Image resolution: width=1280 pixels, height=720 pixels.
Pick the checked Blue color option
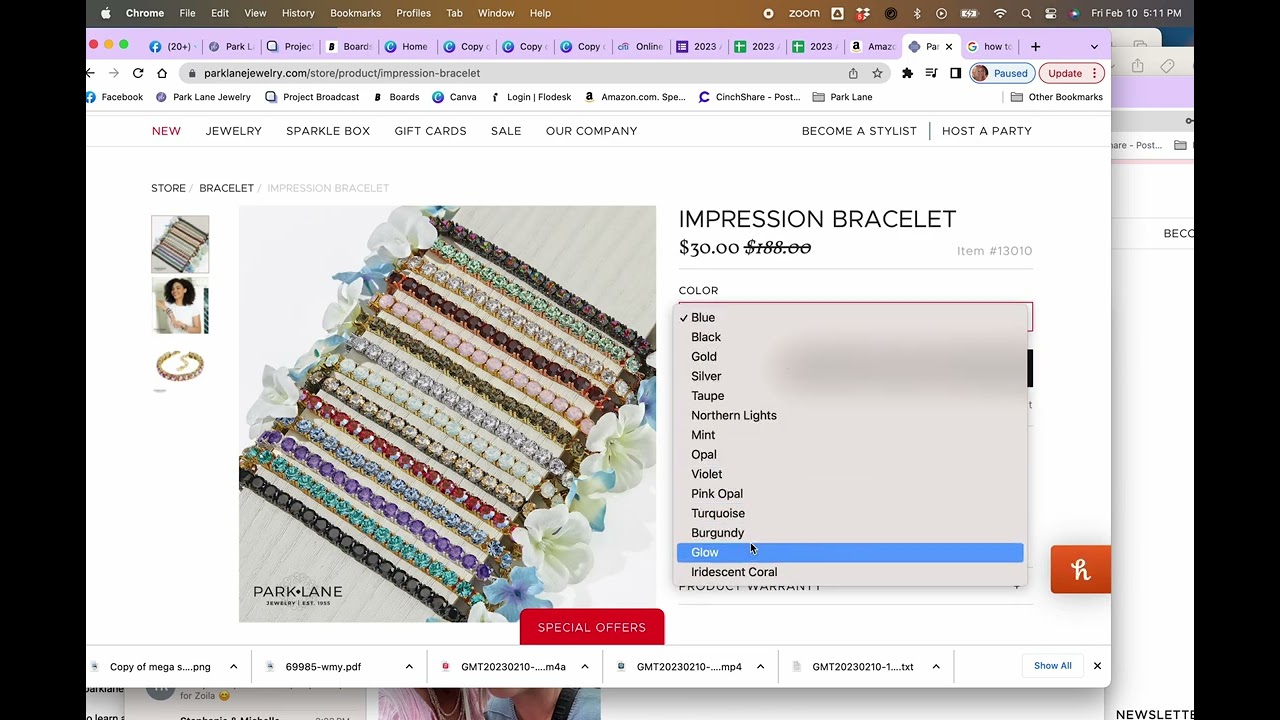click(850, 318)
